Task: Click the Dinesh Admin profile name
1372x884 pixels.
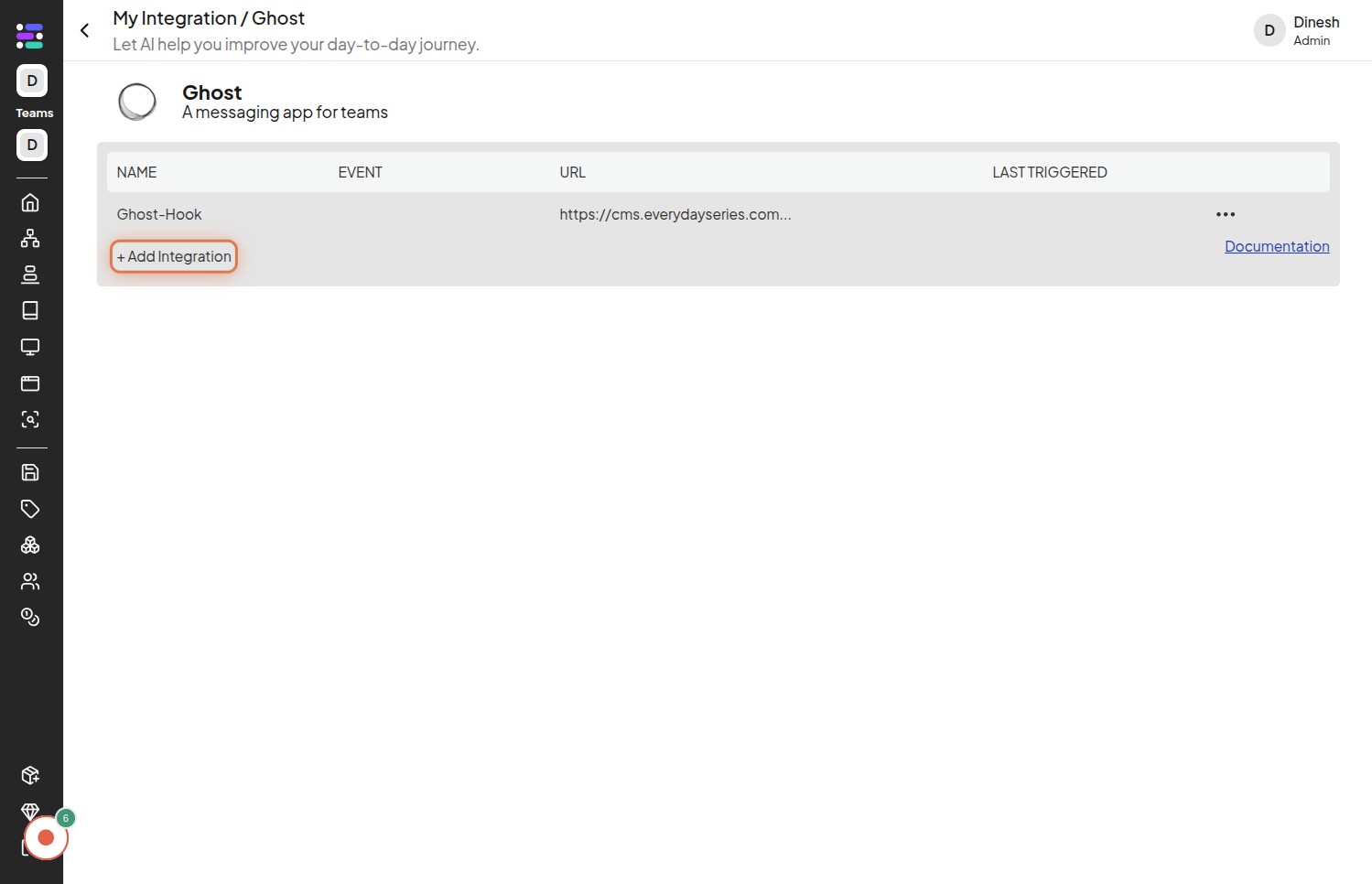Action: point(1316,30)
